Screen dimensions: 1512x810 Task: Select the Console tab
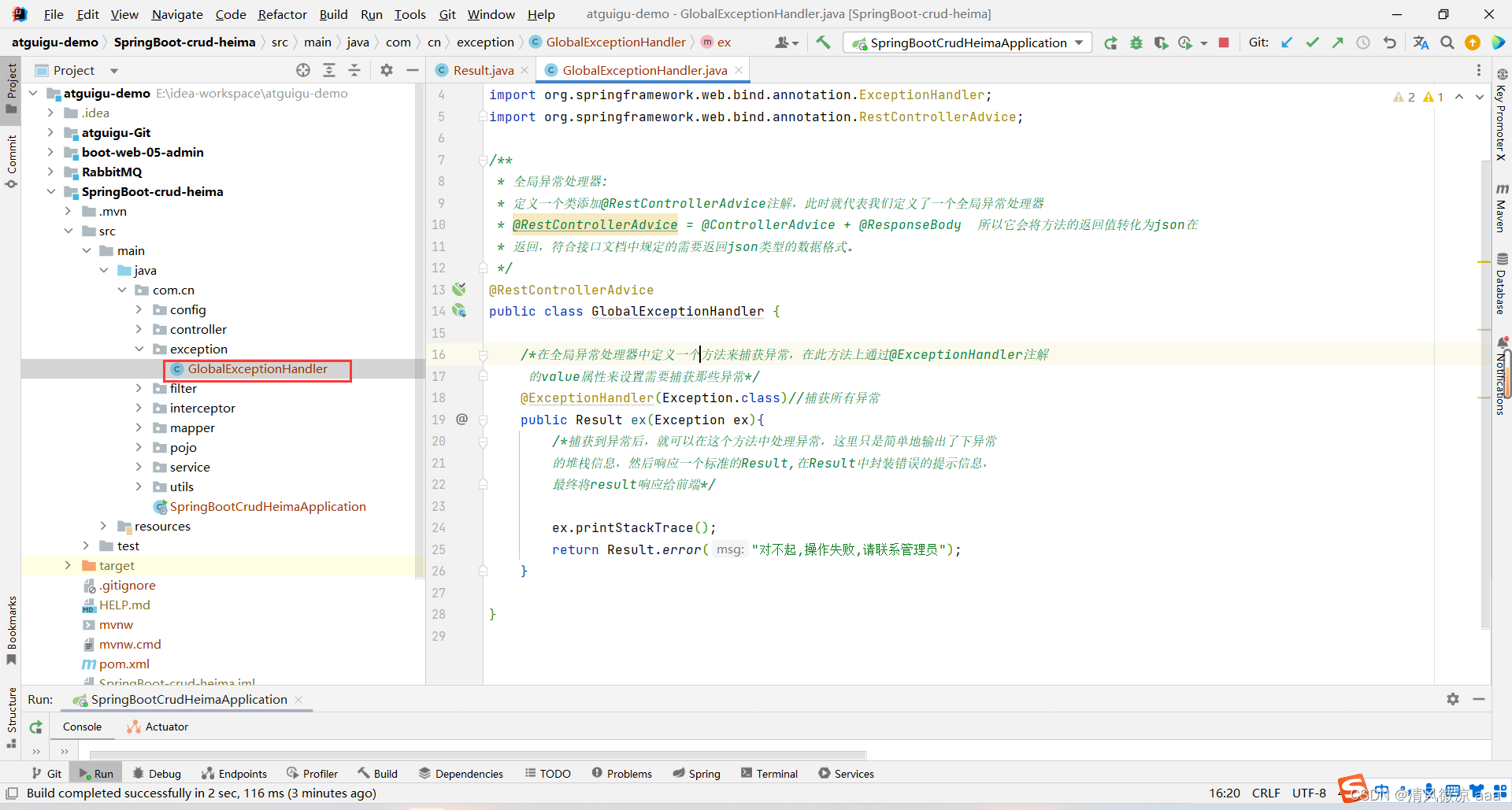pyautogui.click(x=82, y=727)
